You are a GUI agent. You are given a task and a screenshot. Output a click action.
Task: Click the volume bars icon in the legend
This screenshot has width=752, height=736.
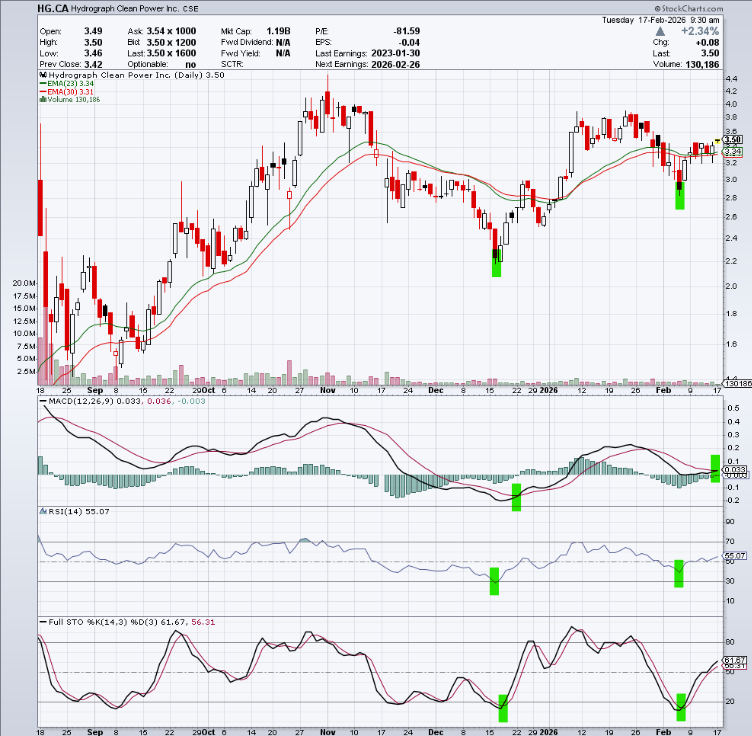43,99
